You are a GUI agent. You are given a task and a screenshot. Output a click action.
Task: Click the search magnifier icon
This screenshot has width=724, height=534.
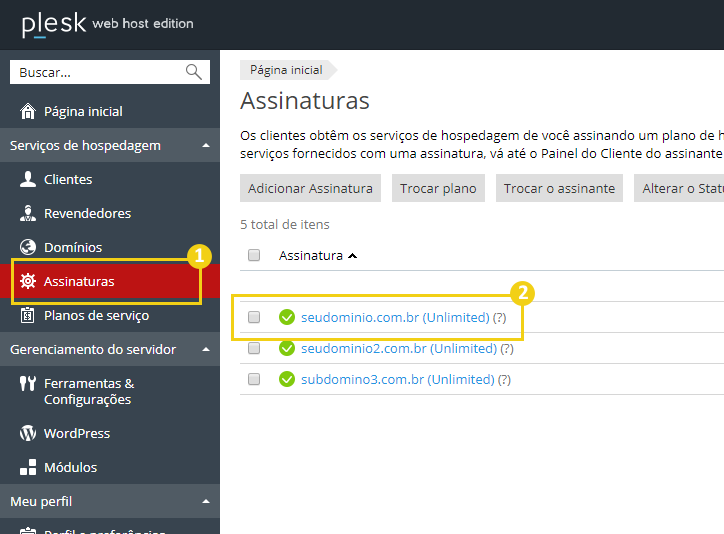(x=193, y=72)
